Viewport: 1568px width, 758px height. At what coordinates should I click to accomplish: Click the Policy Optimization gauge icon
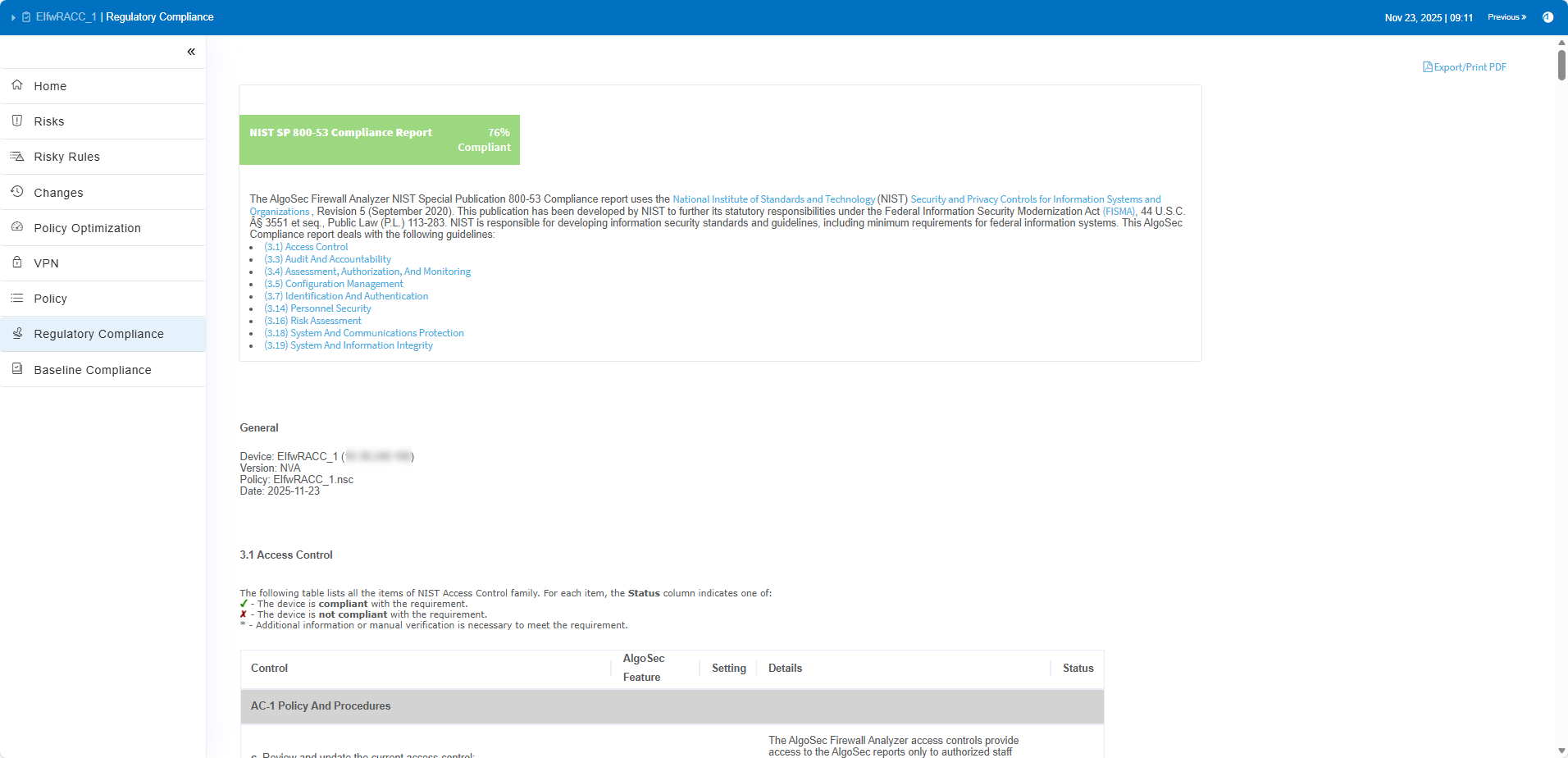tap(17, 227)
